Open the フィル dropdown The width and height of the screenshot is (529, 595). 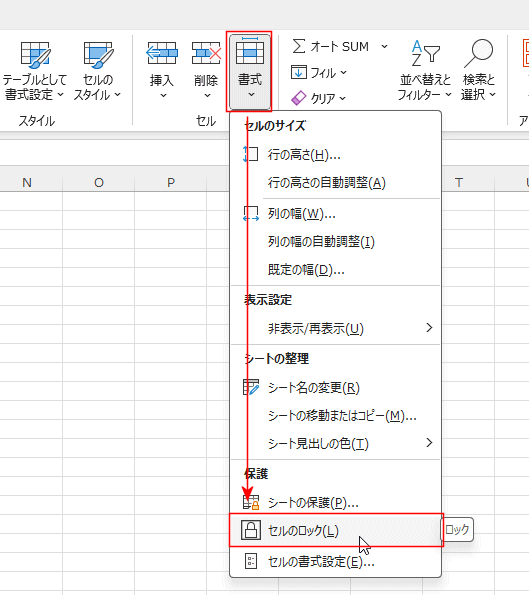(319, 72)
